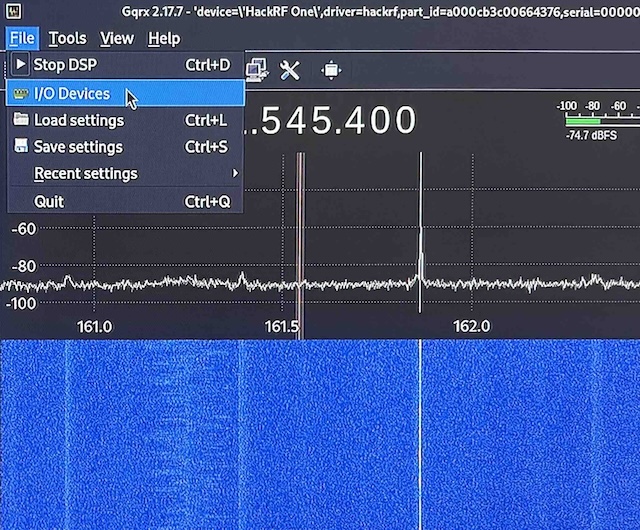This screenshot has height=530, width=640.
Task: Choose Quit from the File menu
Action: point(125,201)
